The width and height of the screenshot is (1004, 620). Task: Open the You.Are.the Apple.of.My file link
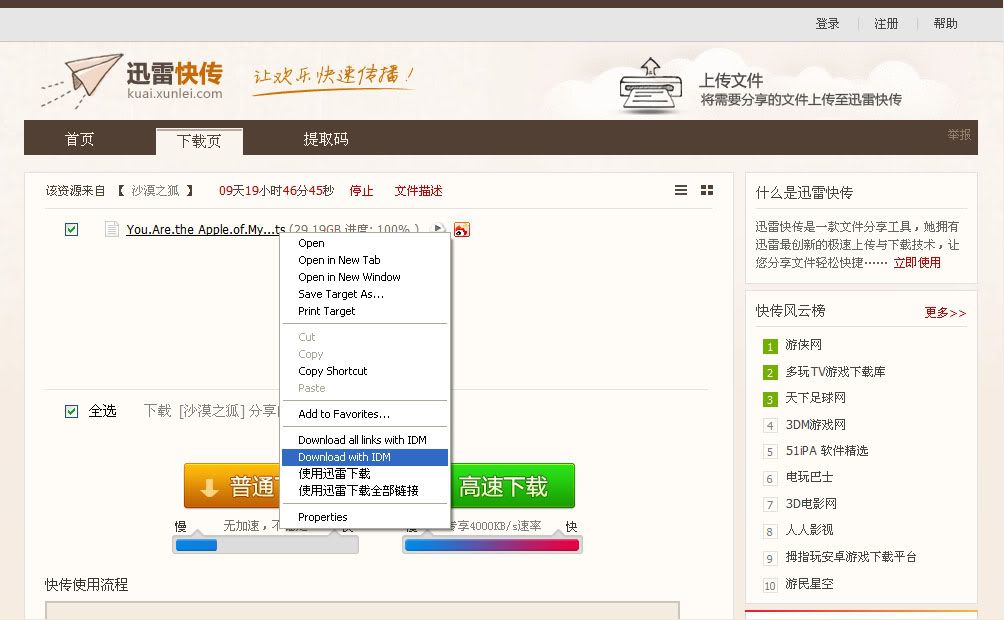click(x=206, y=229)
